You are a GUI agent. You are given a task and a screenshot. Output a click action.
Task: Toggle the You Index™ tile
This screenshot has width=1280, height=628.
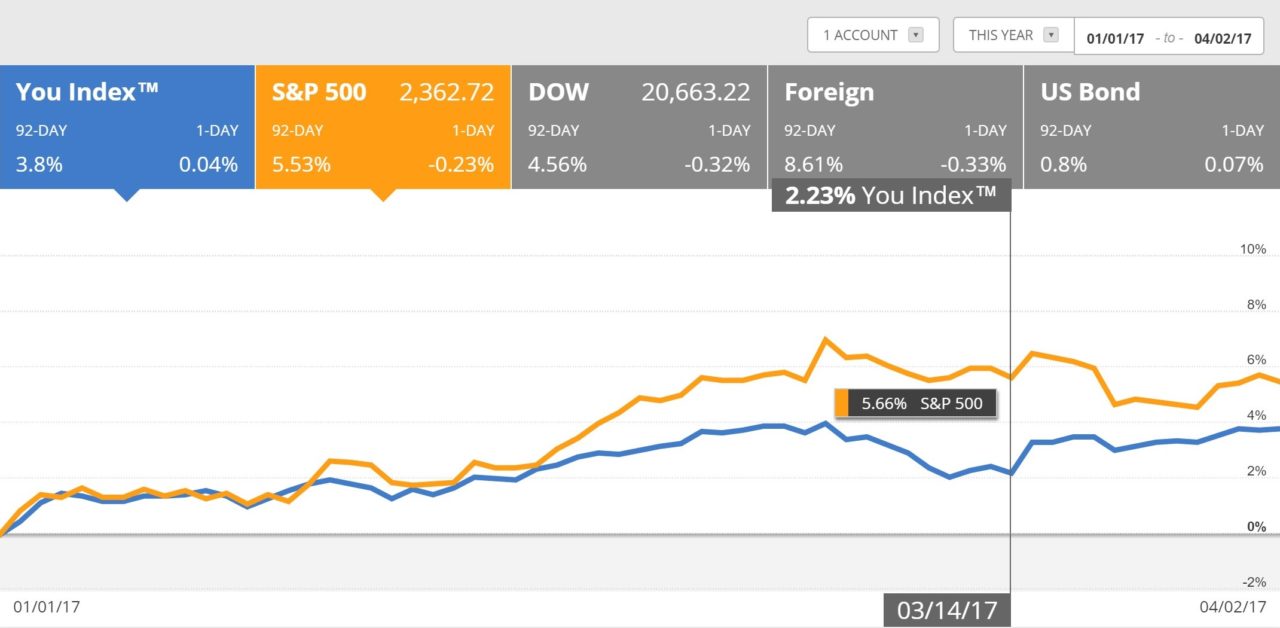(127, 127)
